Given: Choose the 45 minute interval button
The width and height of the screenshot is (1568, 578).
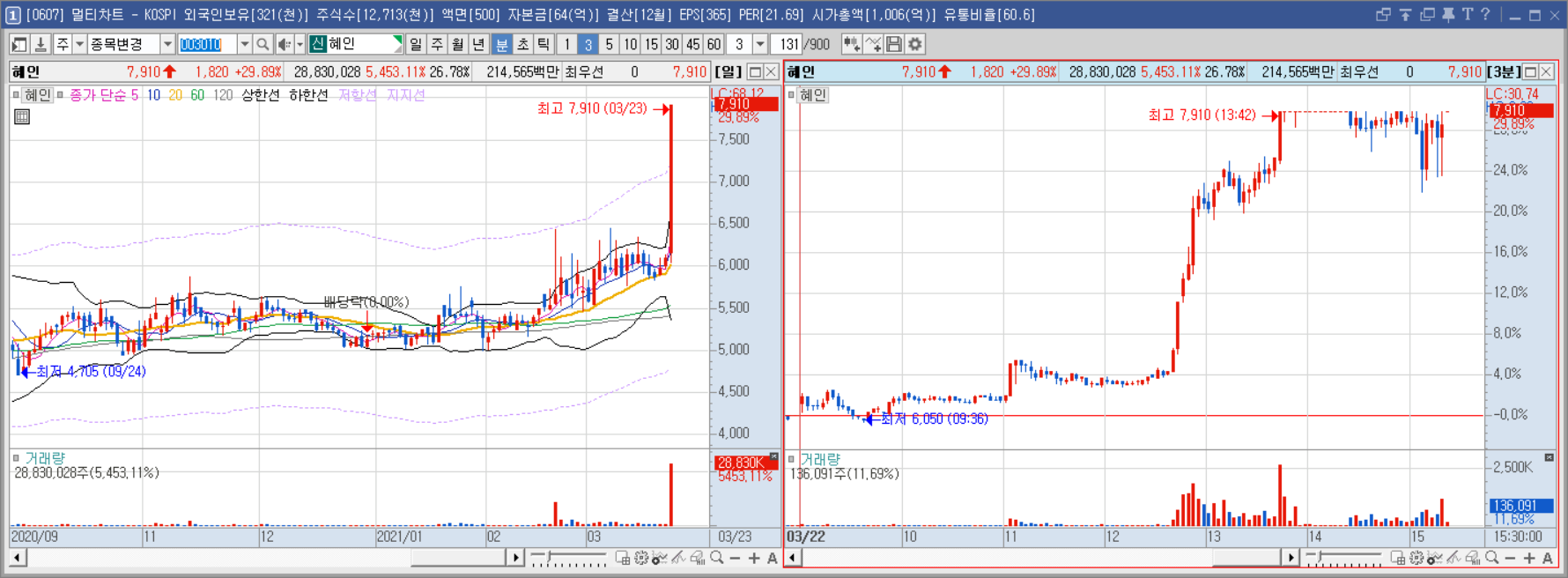Looking at the screenshot, I should [693, 44].
